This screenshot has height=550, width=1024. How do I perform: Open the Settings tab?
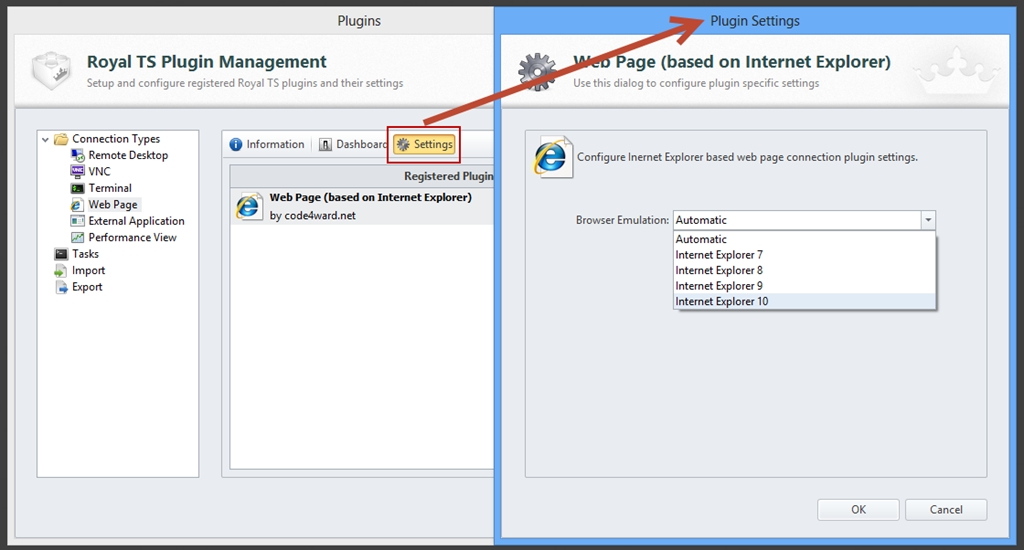pyautogui.click(x=424, y=144)
